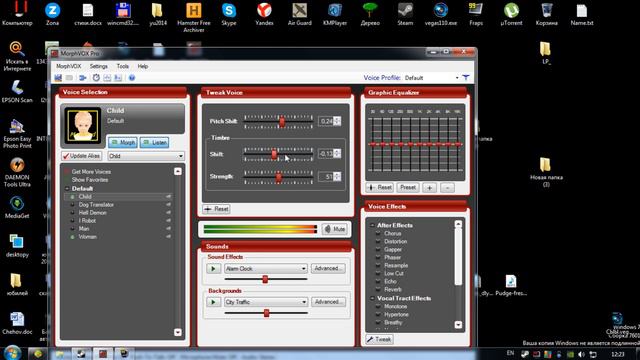Open the Tools menu
Image resolution: width=640 pixels, height=360 pixels.
coord(122,66)
